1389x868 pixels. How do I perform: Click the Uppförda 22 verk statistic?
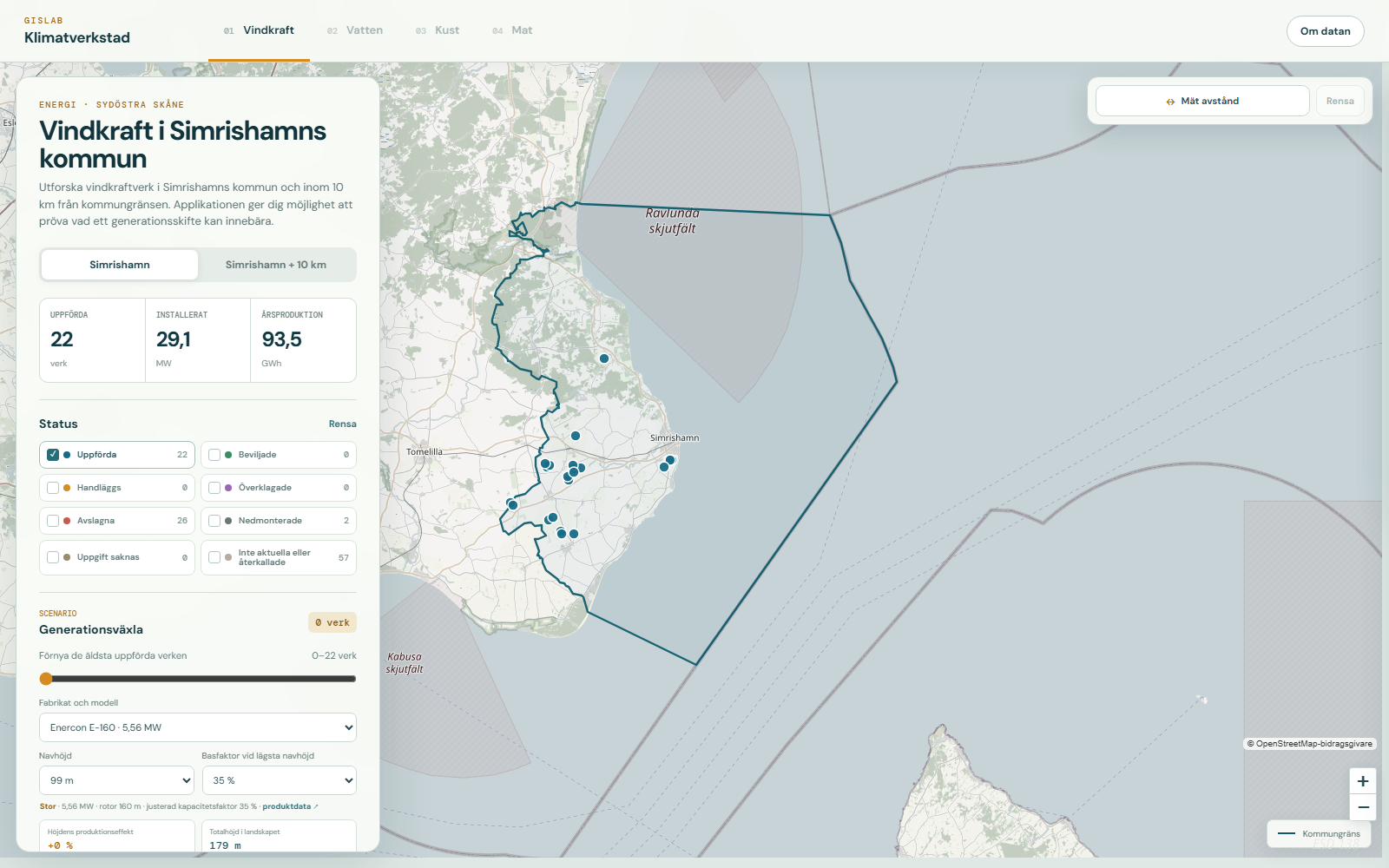point(92,340)
